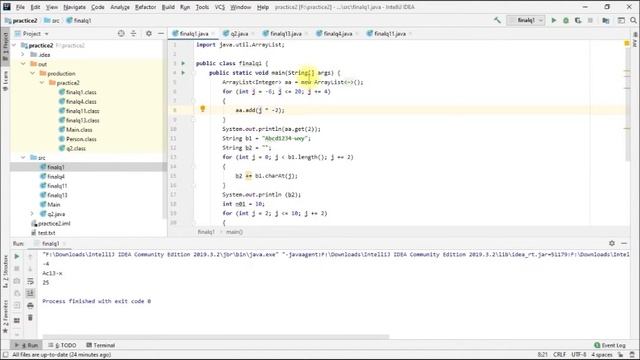Screen dimensions: 640x360
Task: Click the Up the Stack Trace arrow
Action: [x=30, y=256]
